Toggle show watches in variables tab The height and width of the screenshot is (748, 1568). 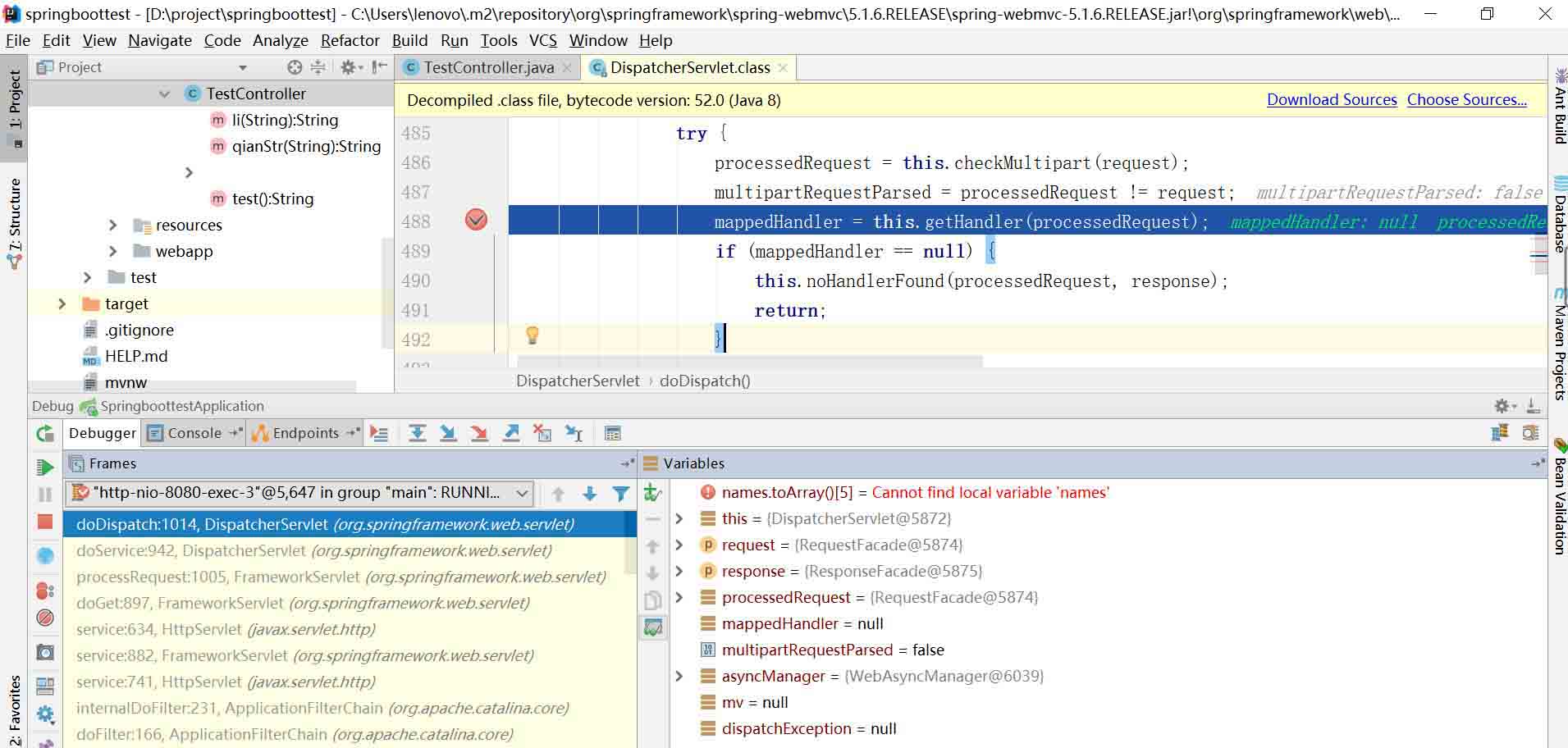click(653, 627)
